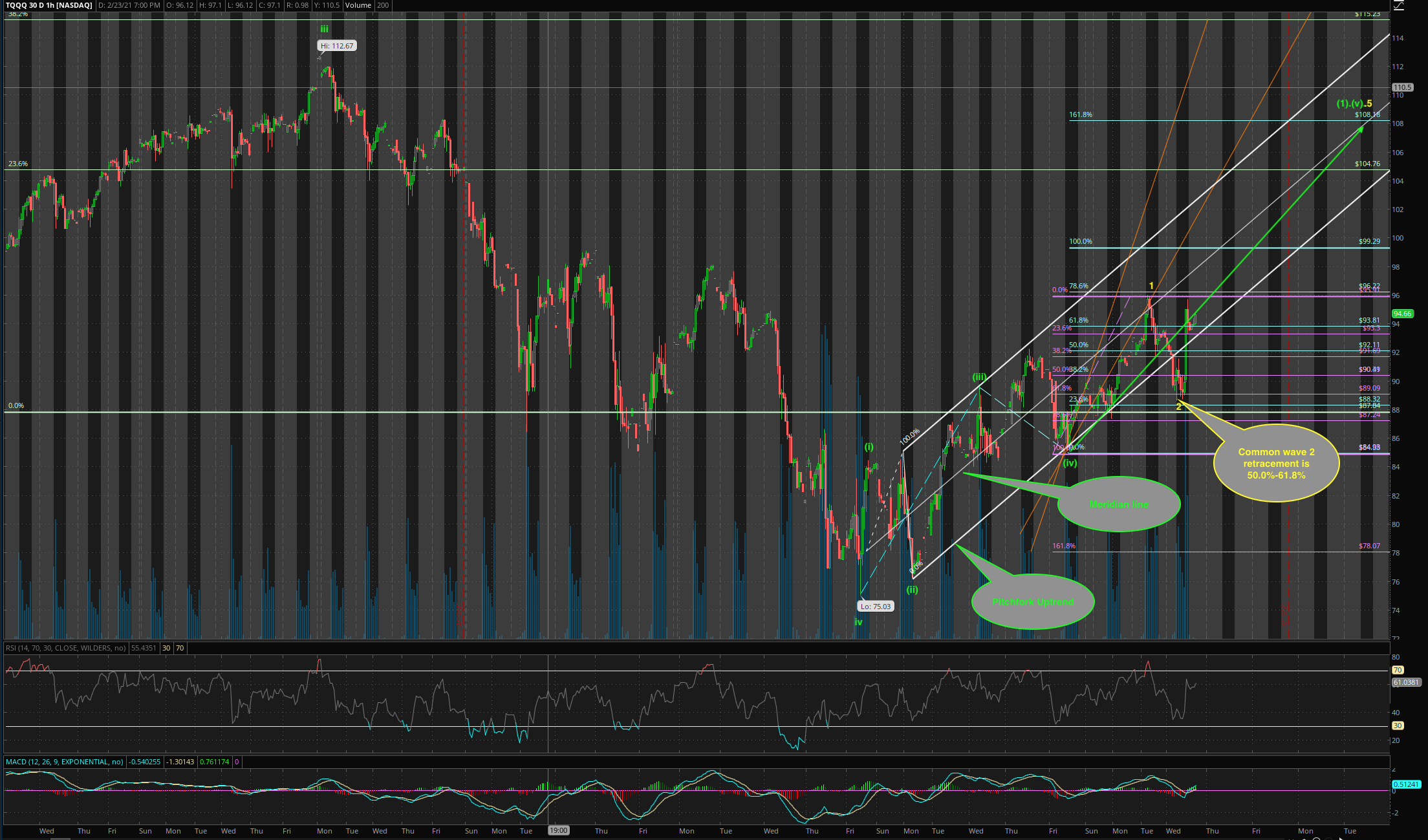This screenshot has height=840, width=1428.
Task: Select the (1).(v).5 wave label
Action: [1354, 104]
